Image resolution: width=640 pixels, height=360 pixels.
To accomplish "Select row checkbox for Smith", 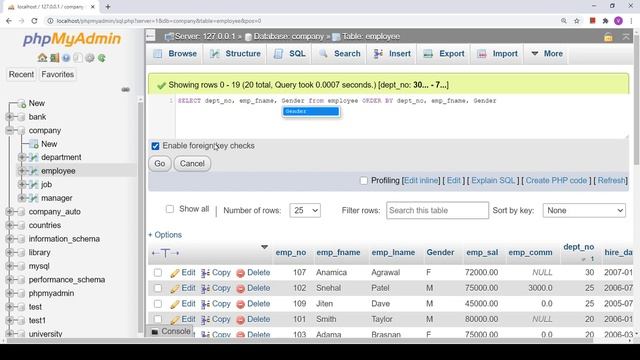I will point(158,319).
